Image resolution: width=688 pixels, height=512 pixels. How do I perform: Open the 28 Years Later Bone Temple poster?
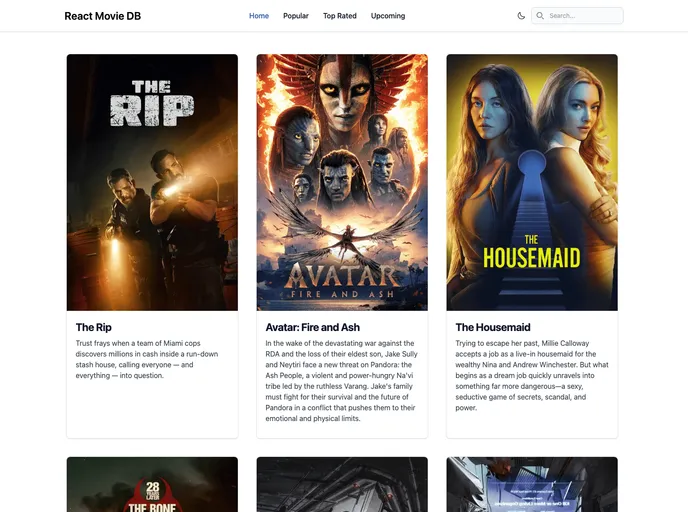(152, 485)
